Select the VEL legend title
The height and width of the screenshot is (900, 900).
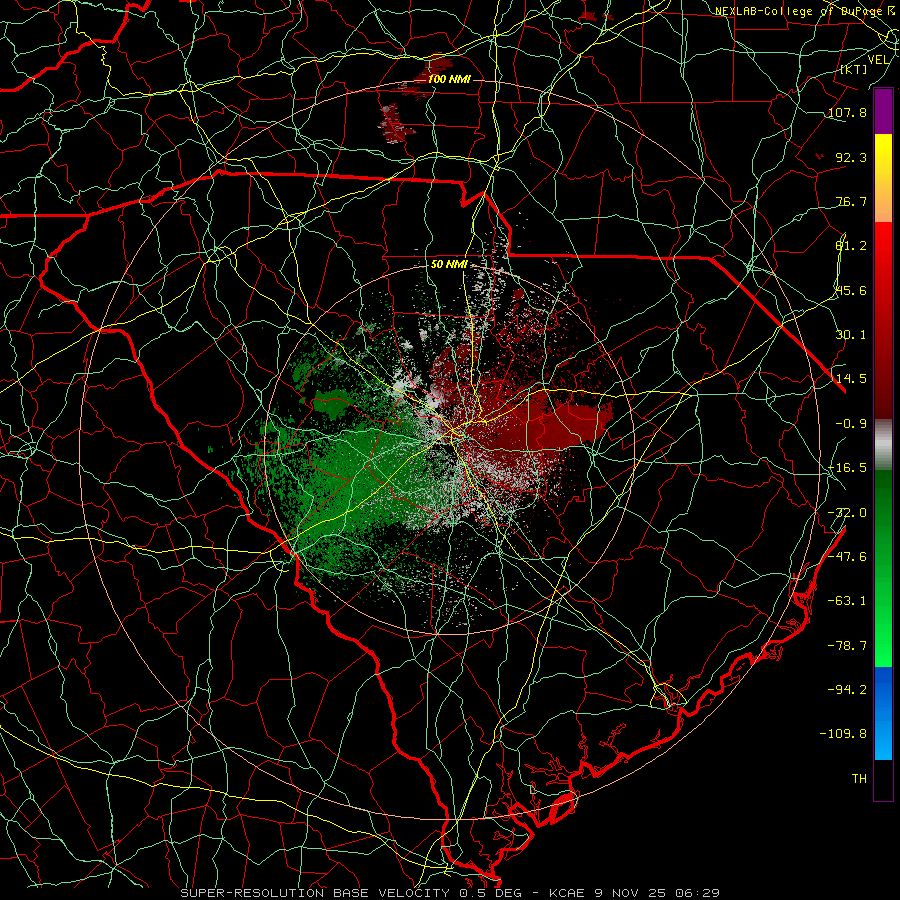(x=878, y=60)
